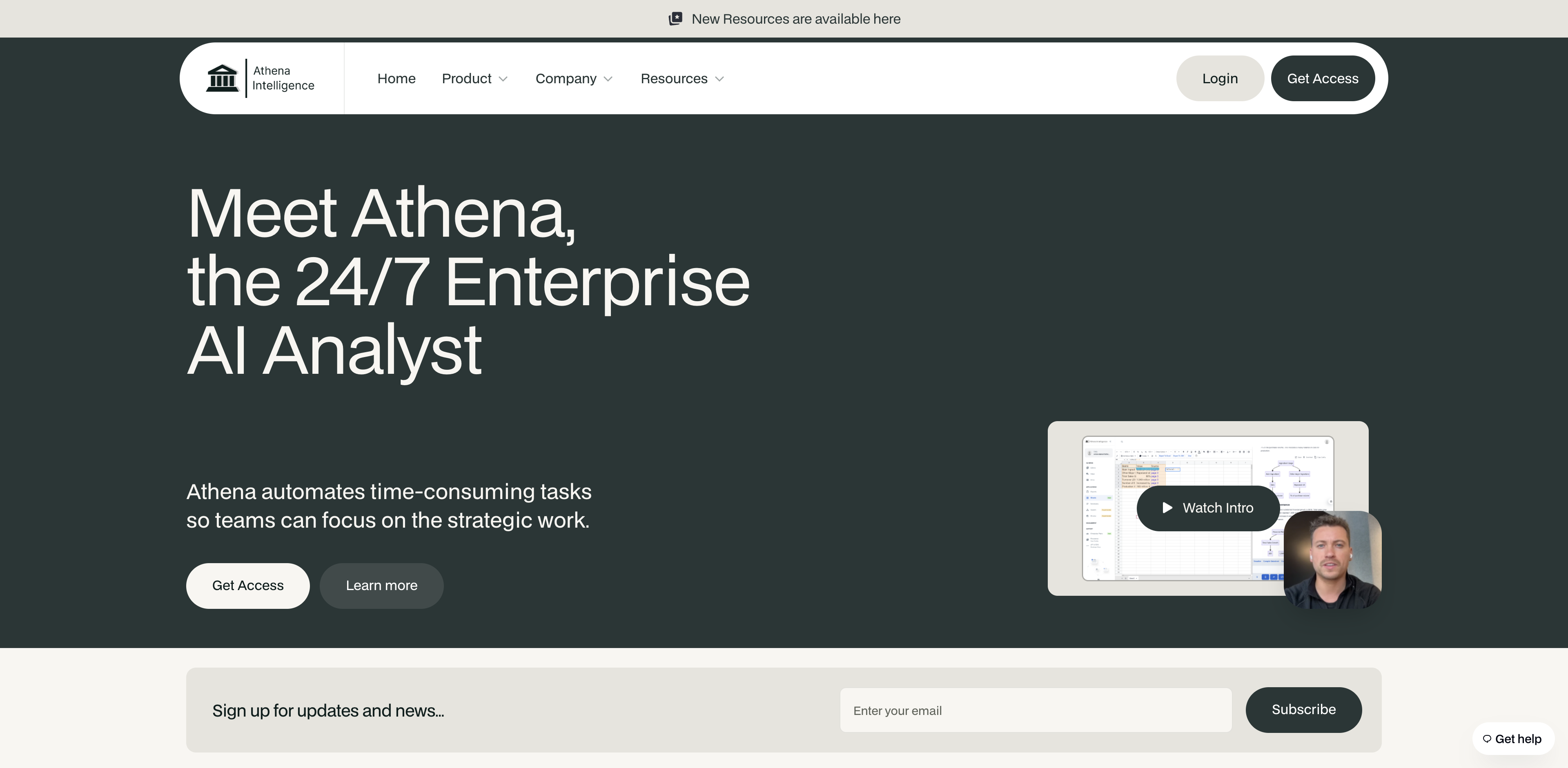Click 'Sign up for updates and news…' text

click(x=328, y=710)
